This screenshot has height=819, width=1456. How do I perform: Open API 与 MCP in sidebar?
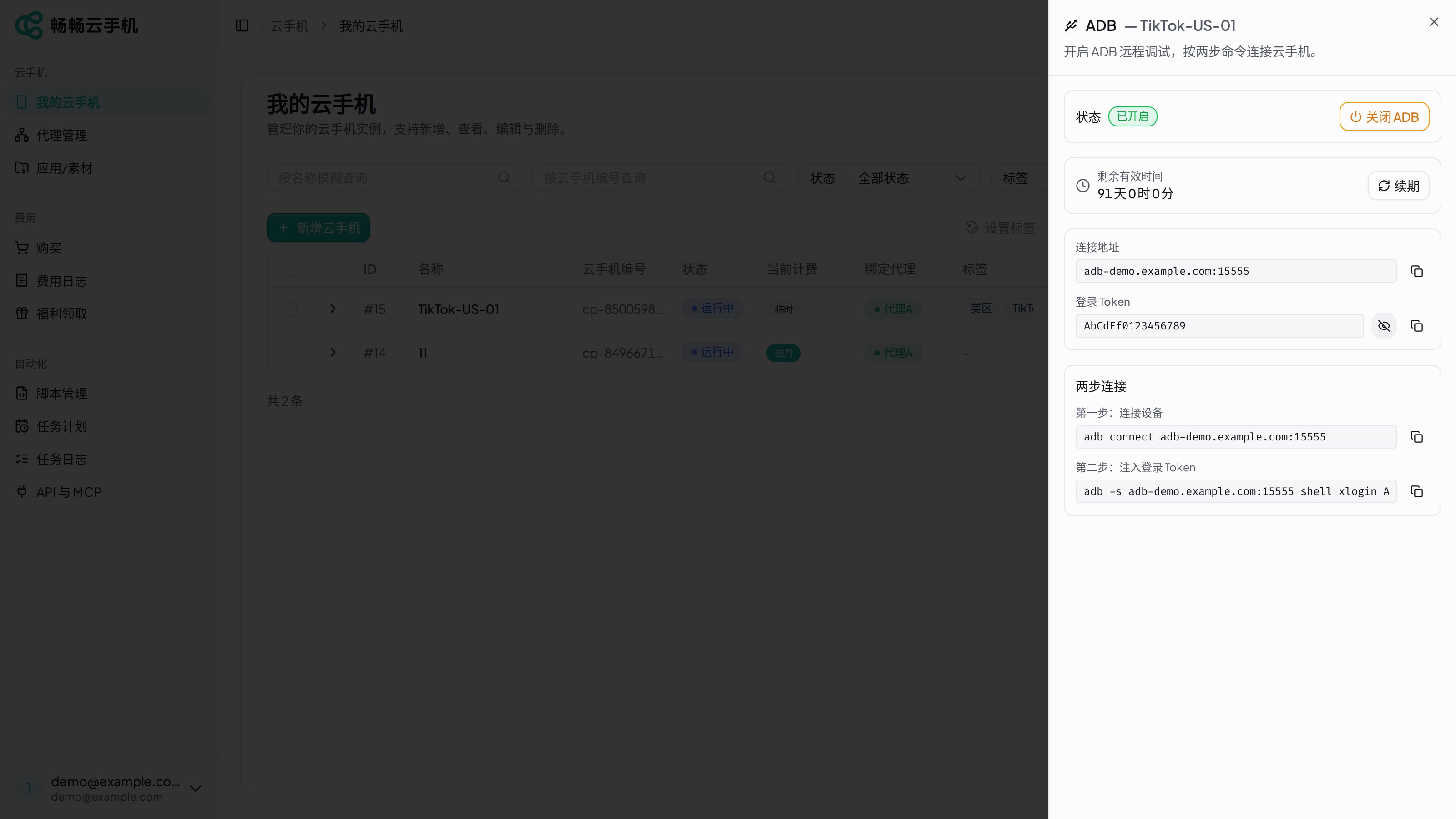coord(109,492)
